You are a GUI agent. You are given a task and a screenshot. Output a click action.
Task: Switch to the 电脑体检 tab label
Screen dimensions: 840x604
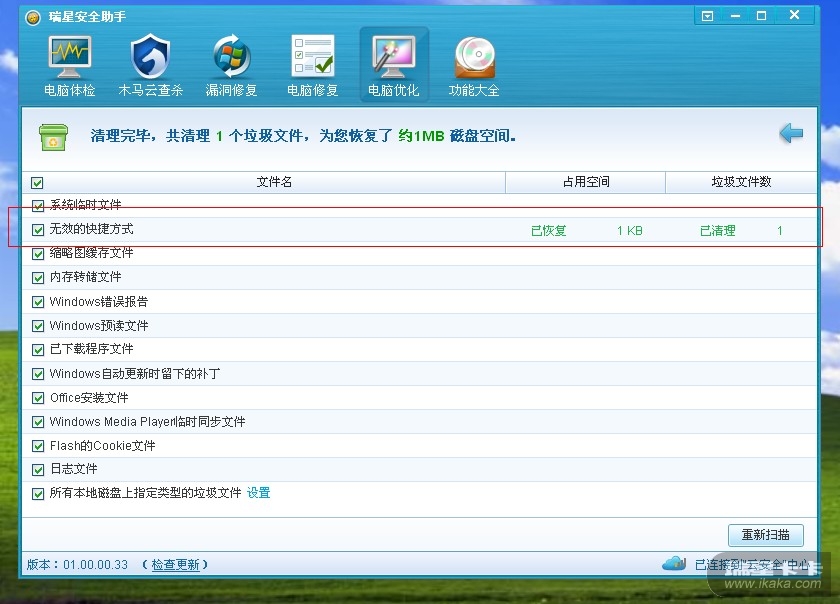click(70, 90)
